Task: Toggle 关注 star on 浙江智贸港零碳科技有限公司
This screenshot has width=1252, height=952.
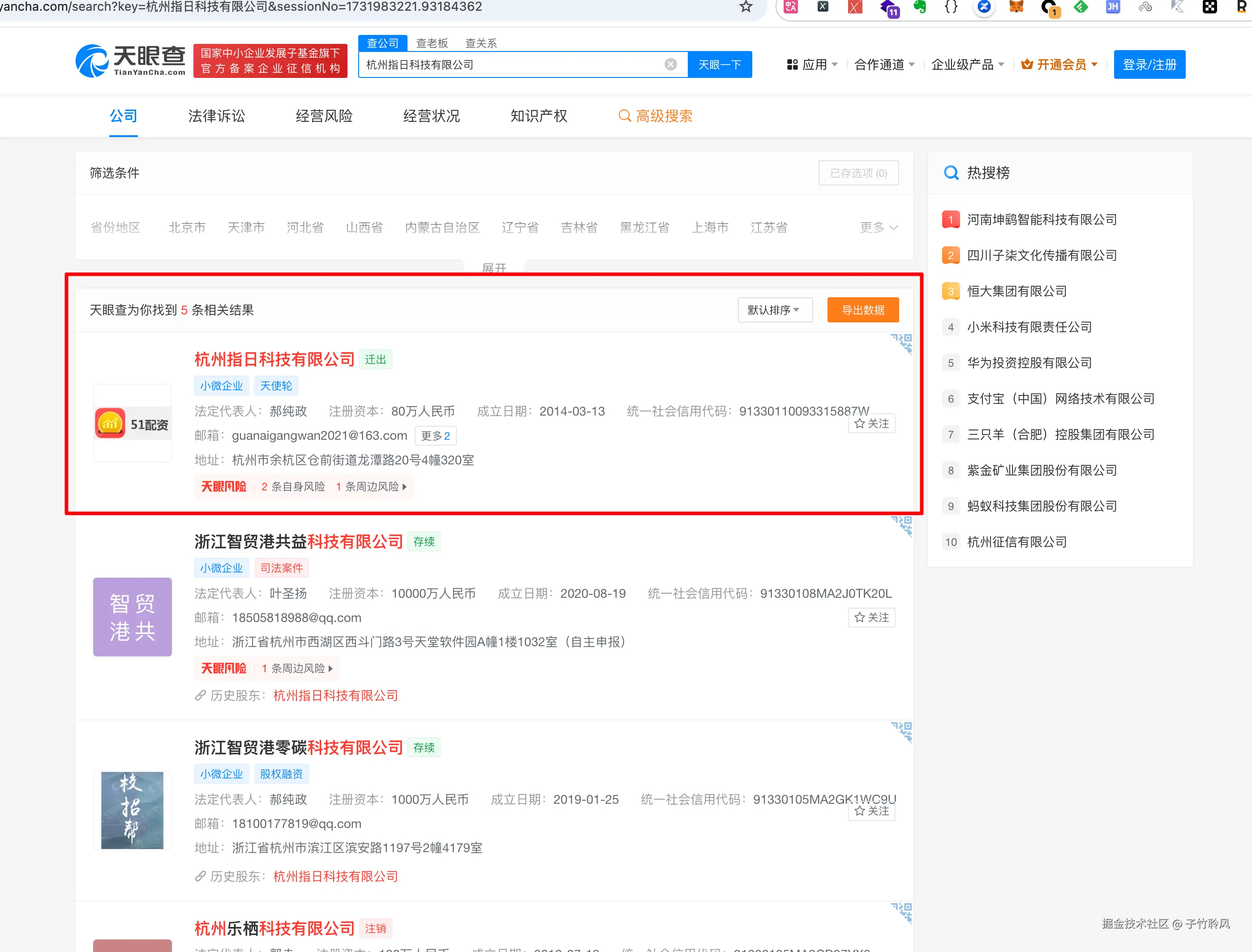Action: click(871, 811)
